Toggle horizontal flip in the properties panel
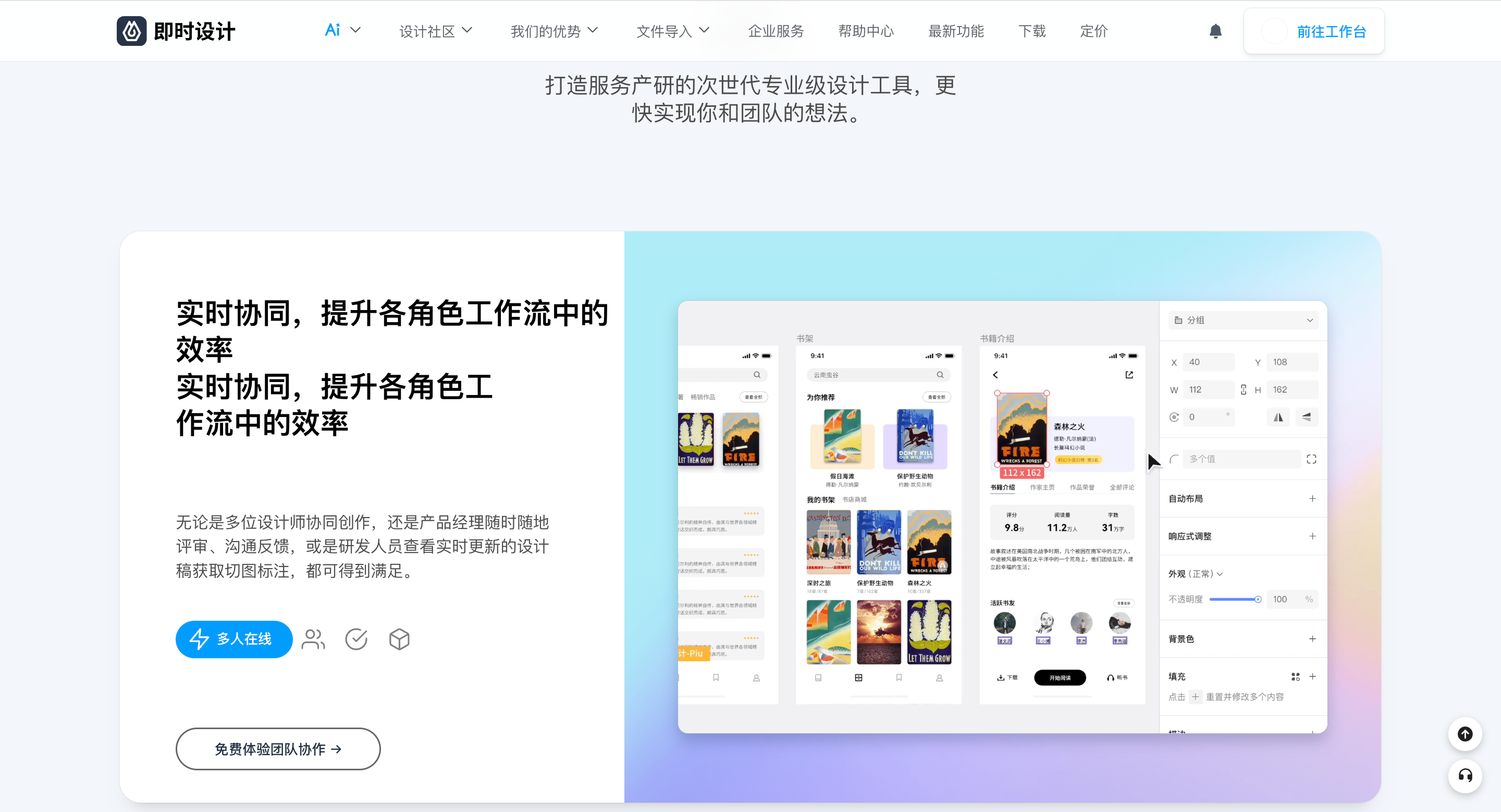 (1278, 417)
